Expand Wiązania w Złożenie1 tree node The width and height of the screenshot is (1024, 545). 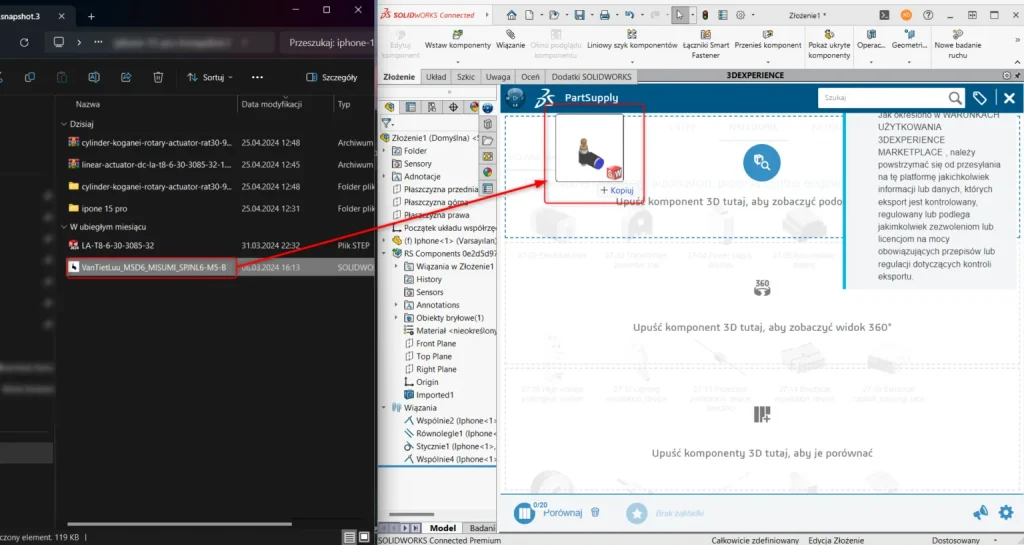396,266
